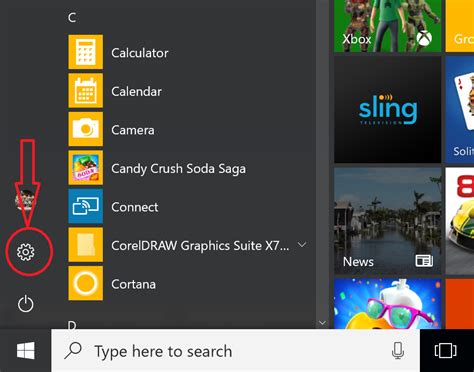Open the News live tile

pos(388,221)
